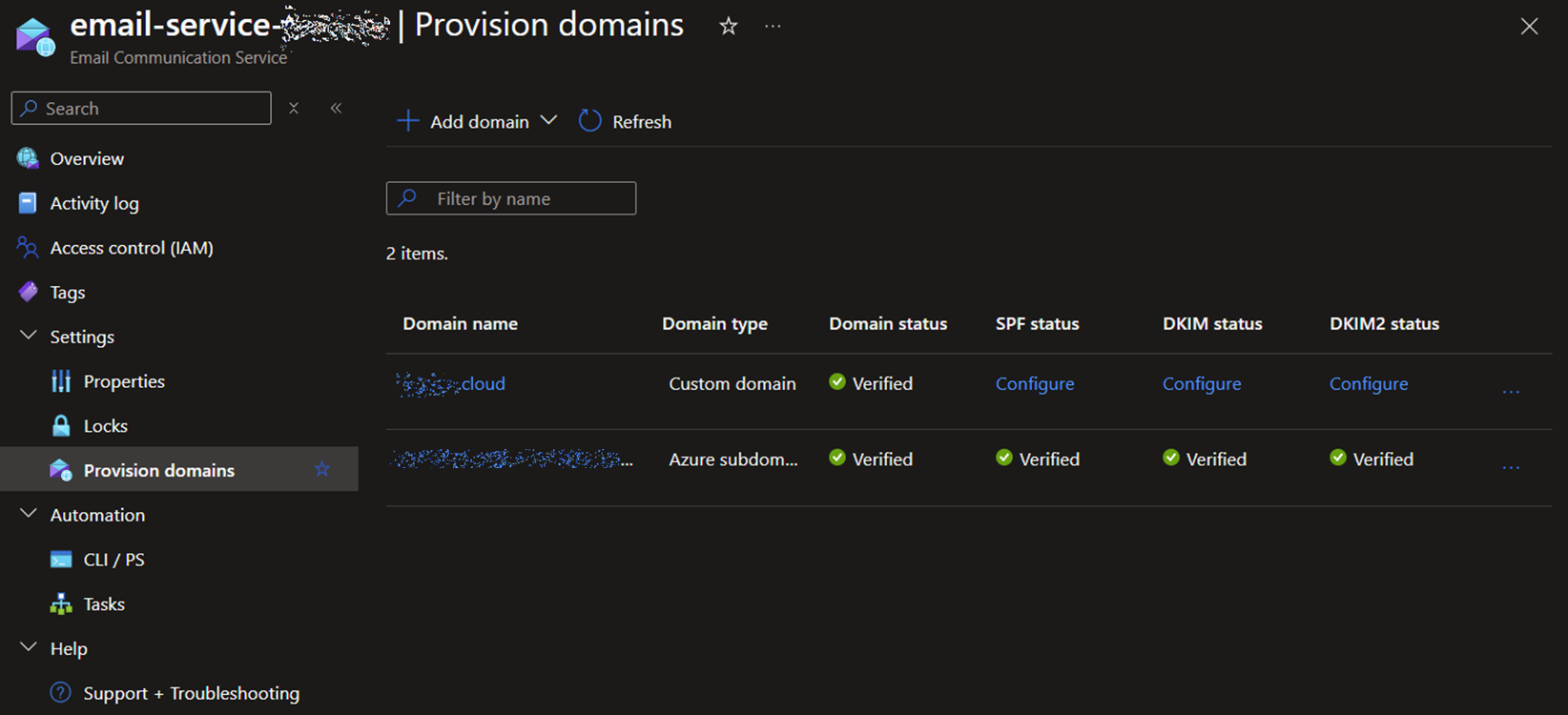Click the Custom domain type cell
1568x715 pixels.
click(x=732, y=383)
